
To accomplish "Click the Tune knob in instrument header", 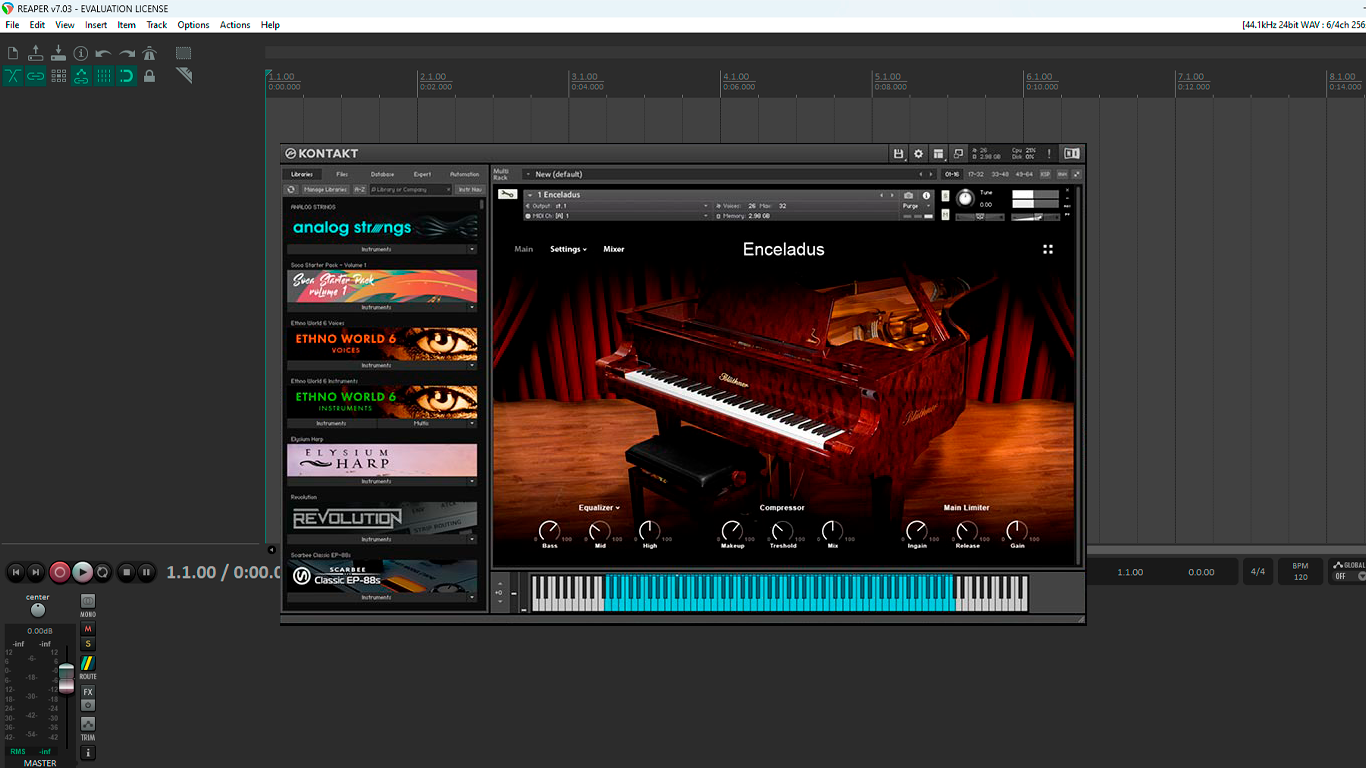I will click(x=965, y=198).
